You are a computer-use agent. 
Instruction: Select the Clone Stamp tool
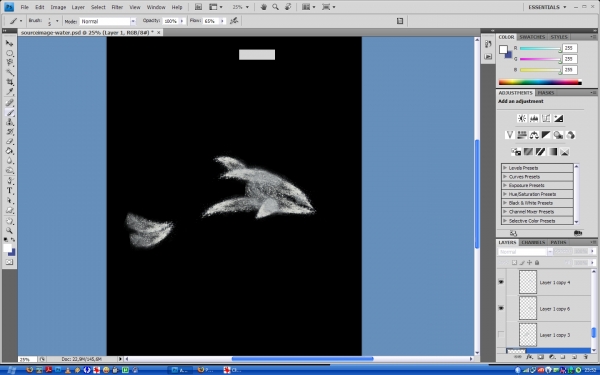coord(10,122)
